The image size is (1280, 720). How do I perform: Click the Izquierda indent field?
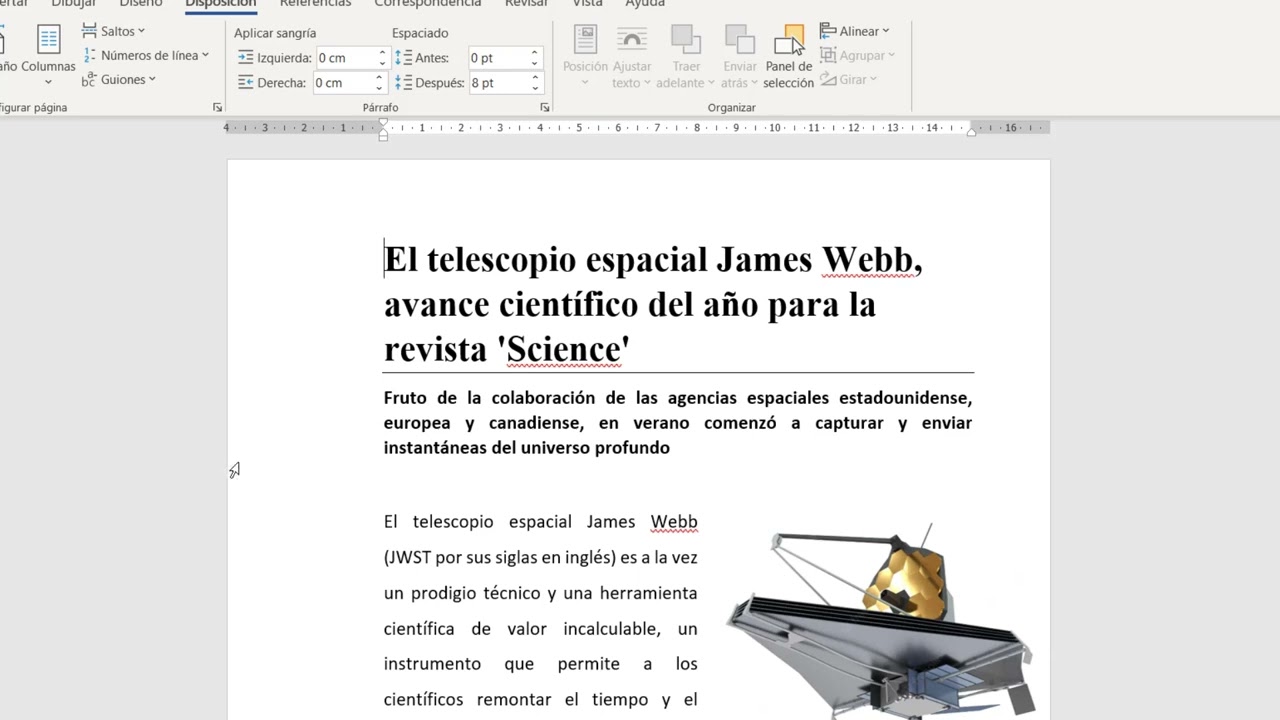[x=345, y=58]
